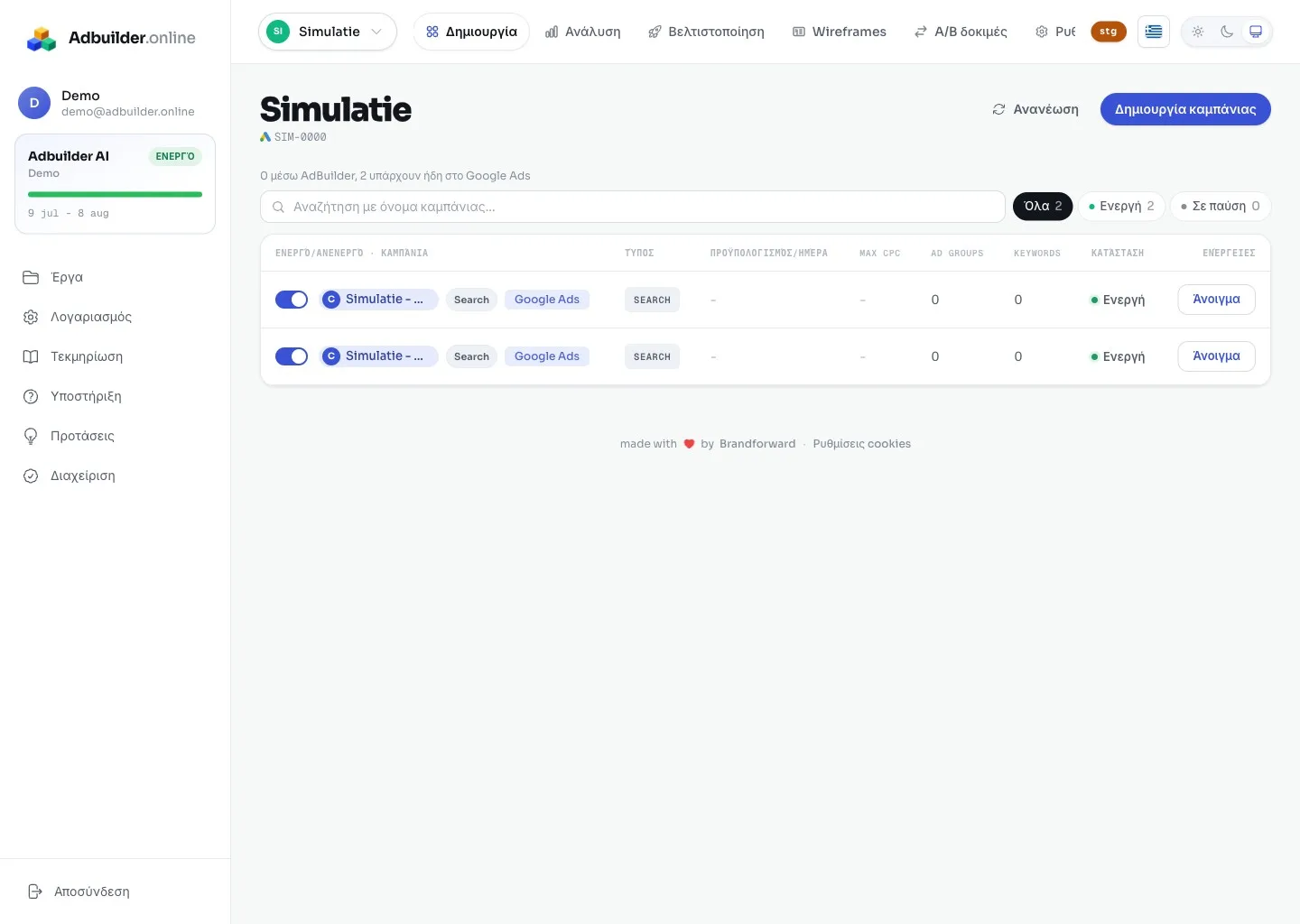The width and height of the screenshot is (1300, 924).
Task: Click the Αποσύνδεση logout arrow icon
Action: (35, 892)
